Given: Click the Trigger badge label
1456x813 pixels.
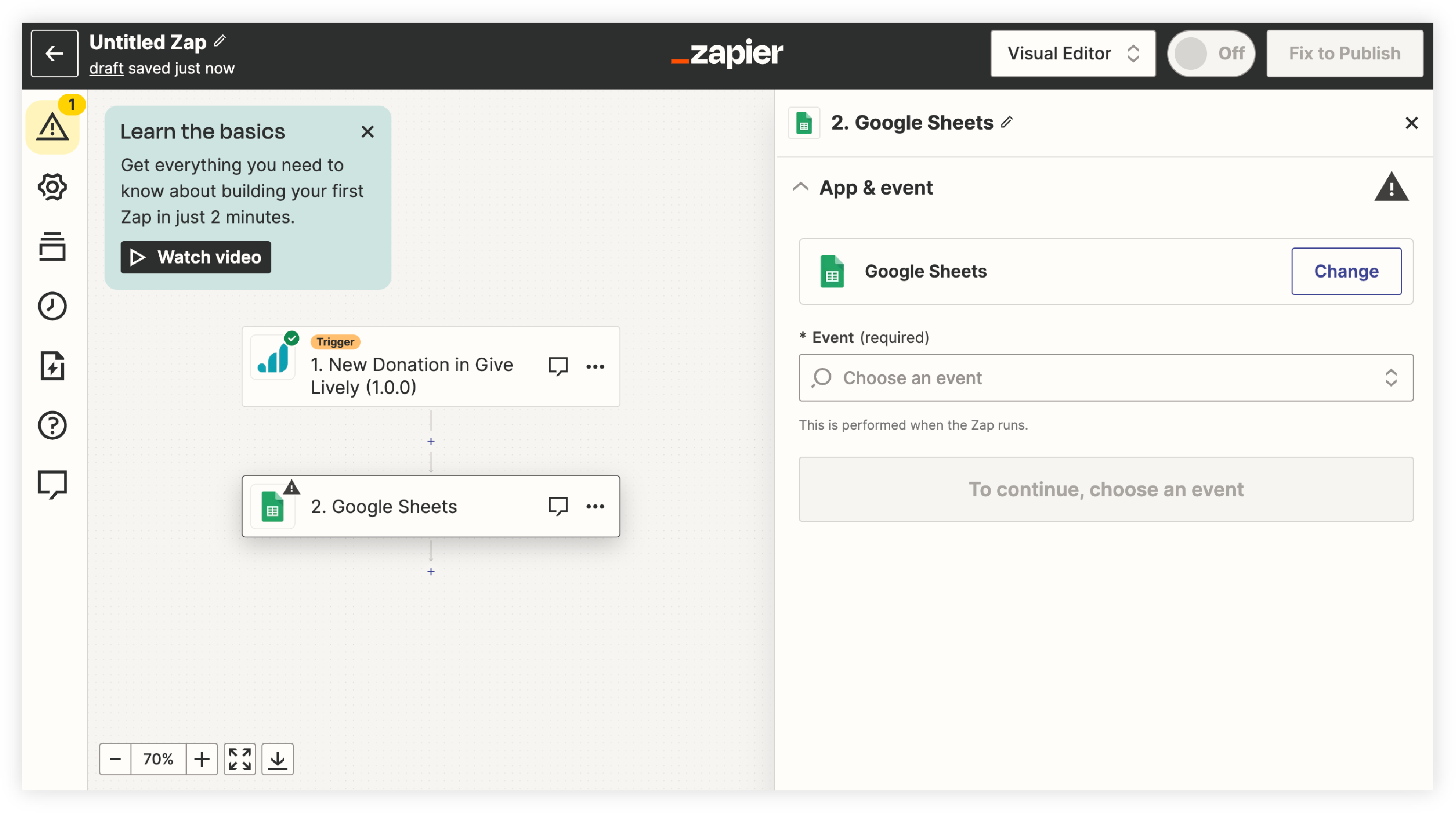Looking at the screenshot, I should pos(335,342).
